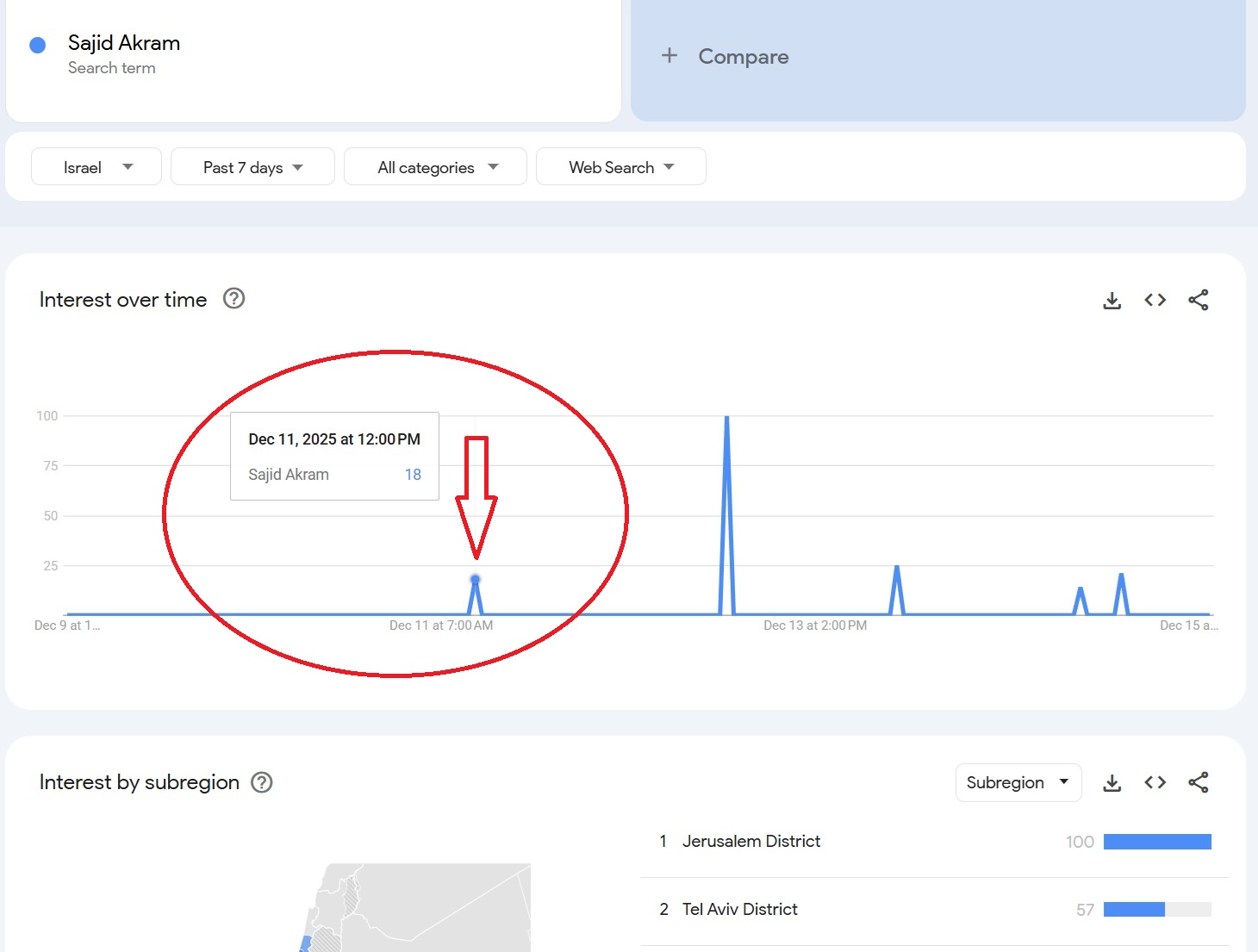The height and width of the screenshot is (952, 1258).
Task: Click the Dec 13 at 2:00 PM axis label
Action: point(815,625)
